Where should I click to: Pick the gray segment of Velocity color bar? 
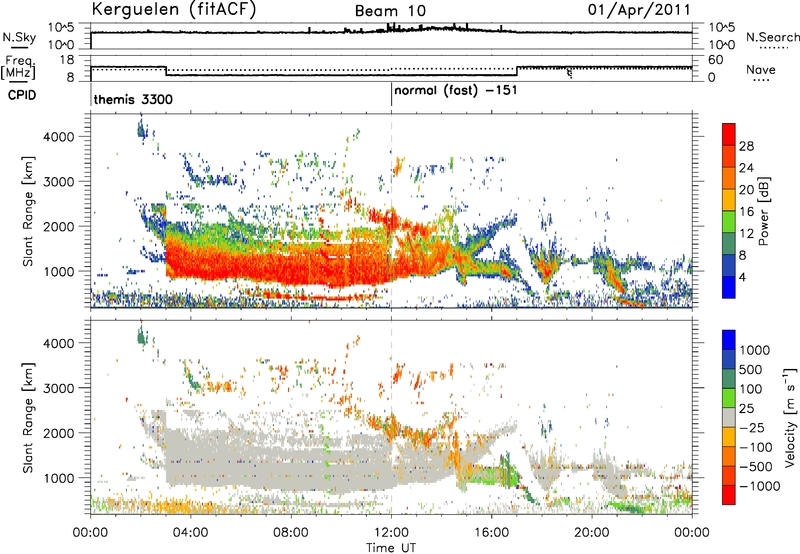tap(729, 417)
